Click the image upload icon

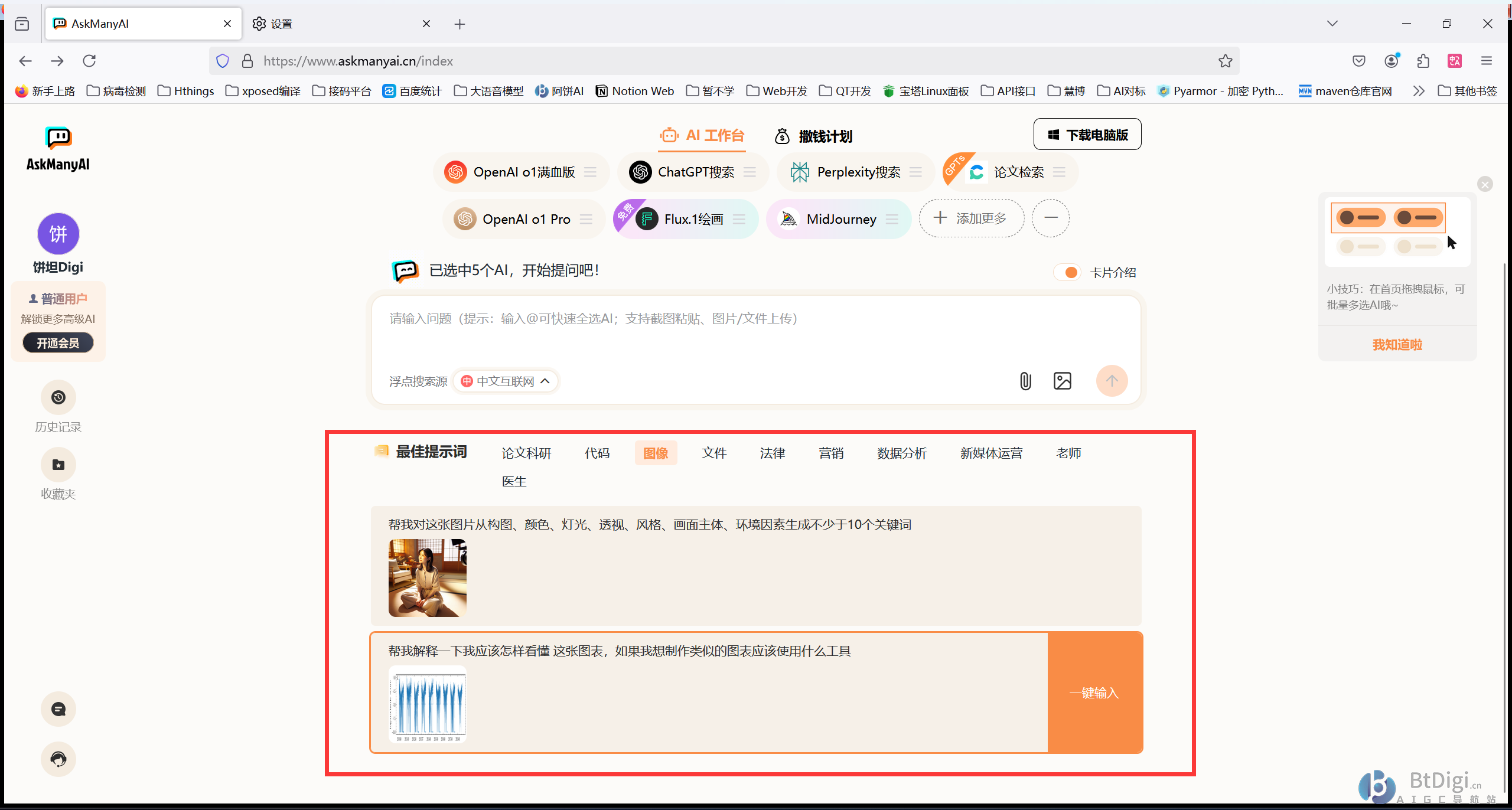pos(1062,381)
